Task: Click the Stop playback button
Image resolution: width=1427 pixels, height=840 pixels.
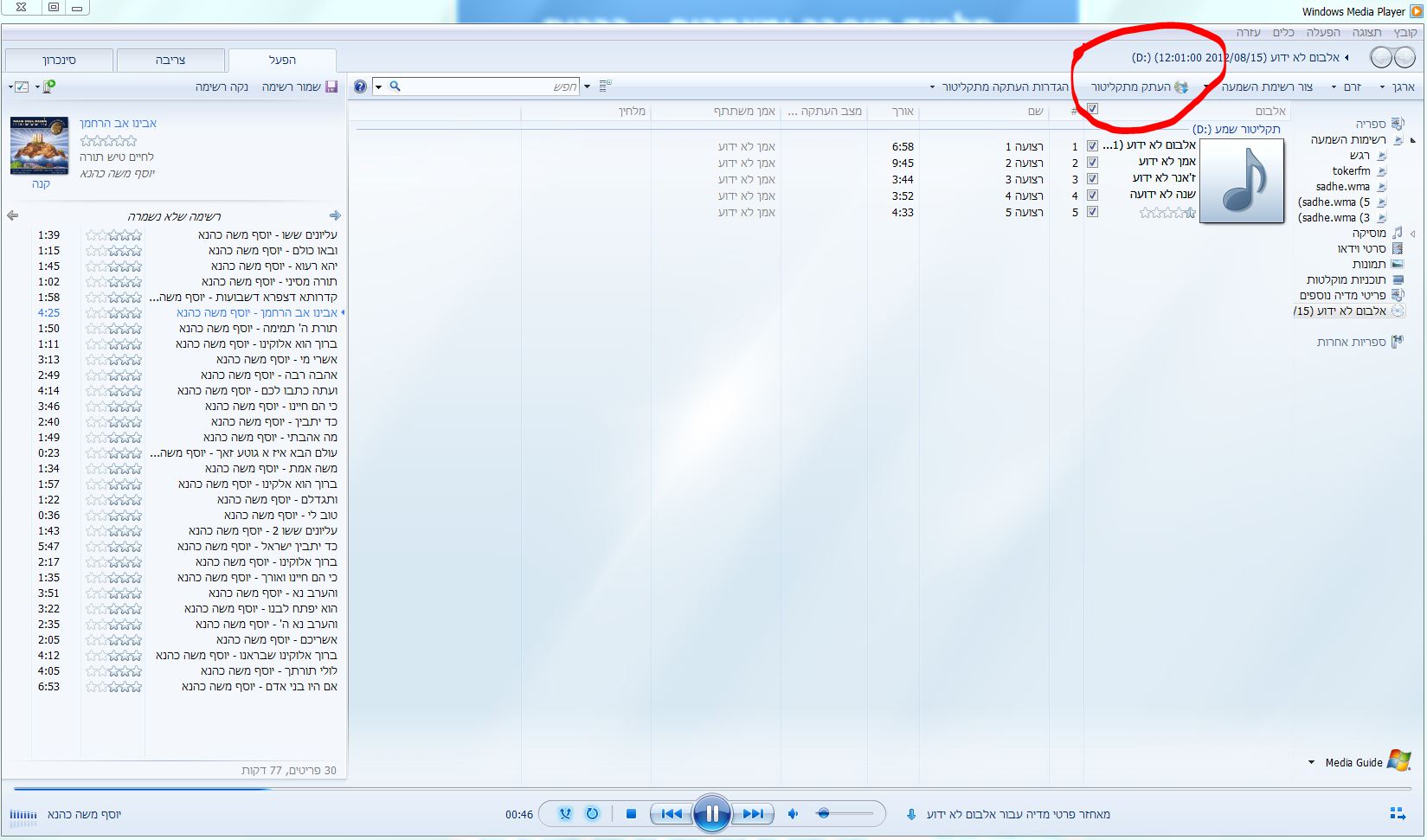Action: tap(631, 814)
